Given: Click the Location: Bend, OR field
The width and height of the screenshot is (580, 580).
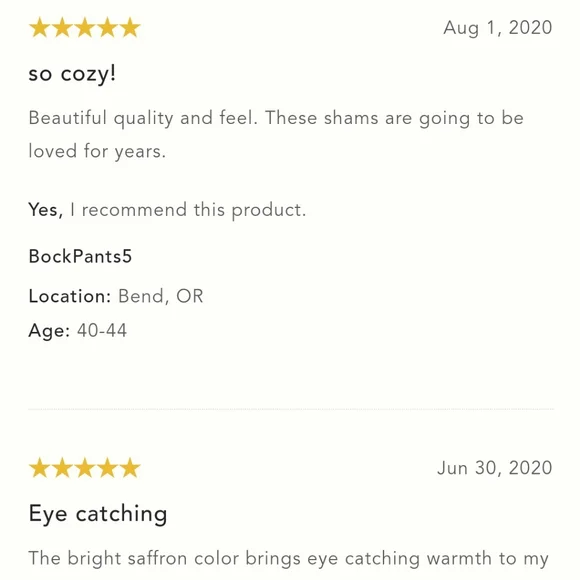Looking at the screenshot, I should click(116, 296).
